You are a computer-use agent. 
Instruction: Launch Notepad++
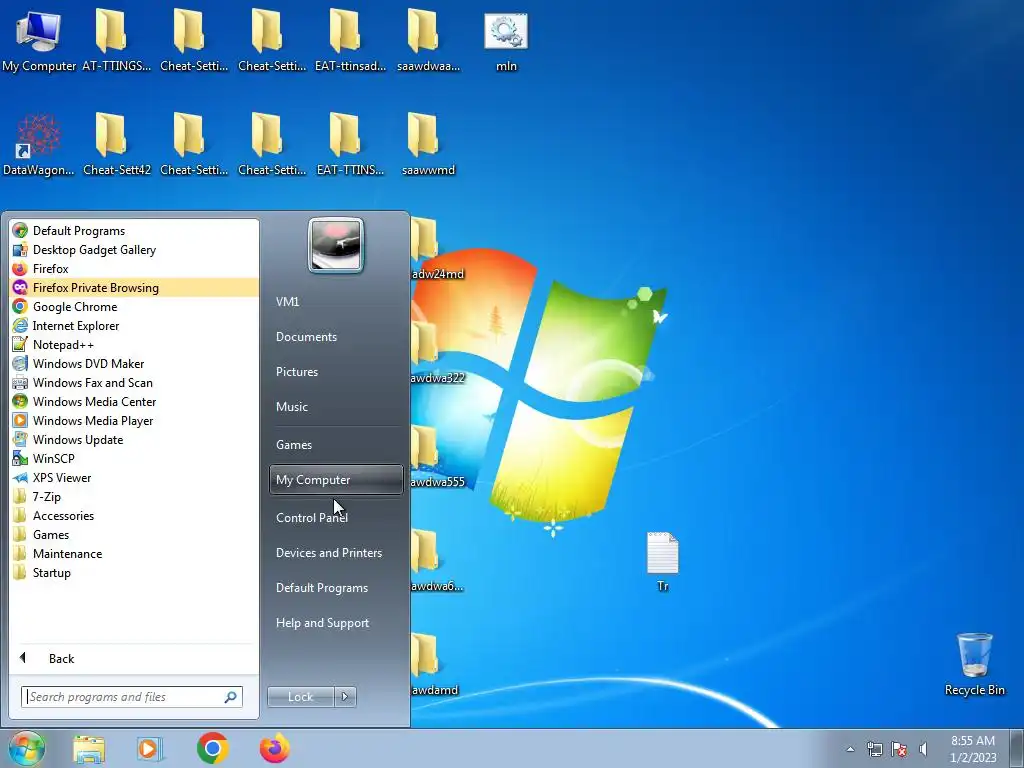[x=134, y=345]
